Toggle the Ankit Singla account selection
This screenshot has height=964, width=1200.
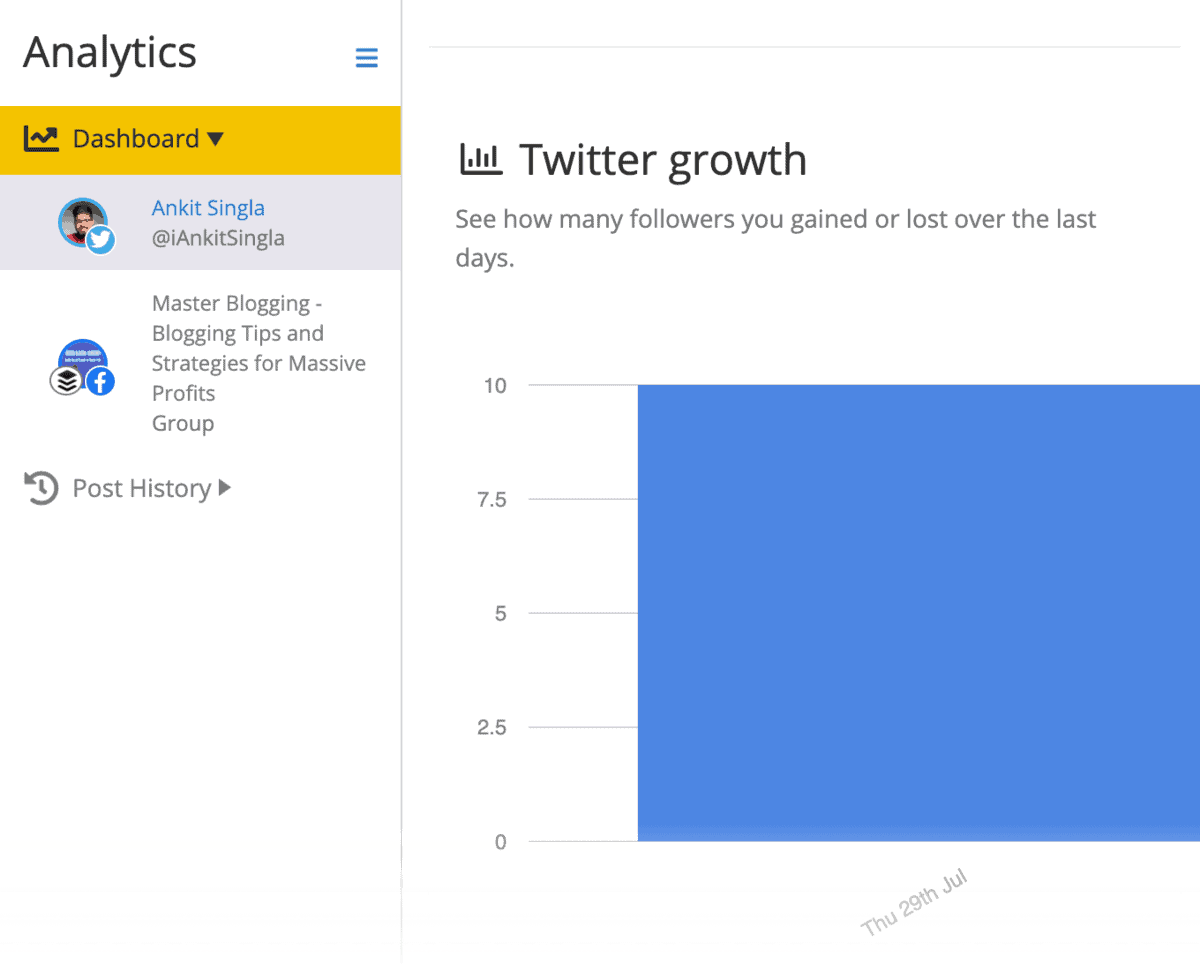coord(208,207)
